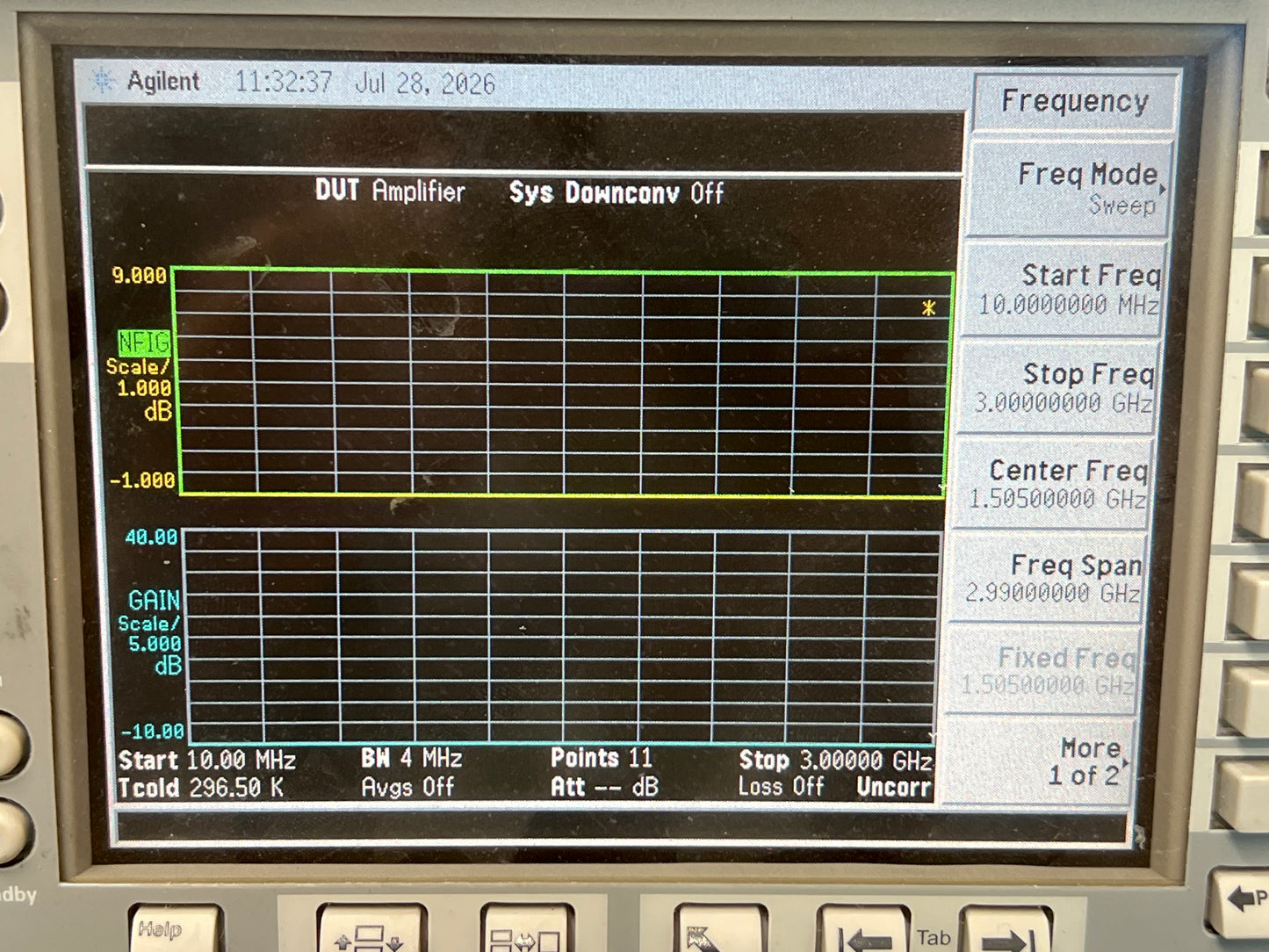The image size is (1269, 952).
Task: Select the Center Freq softkey
Action: [1052, 483]
